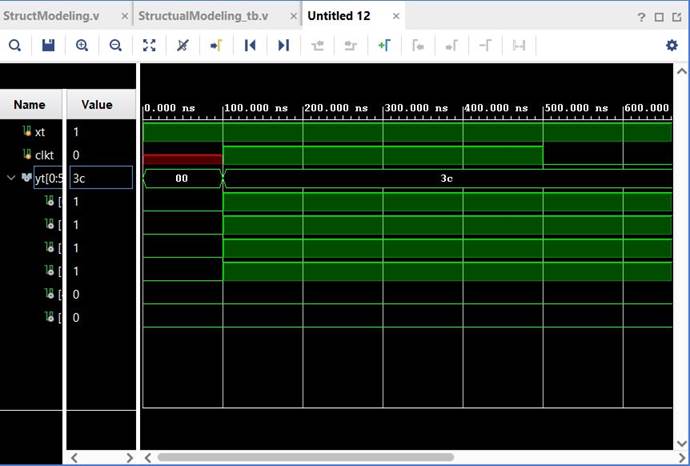Open help question mark icon
690x466 pixels.
(641, 17)
